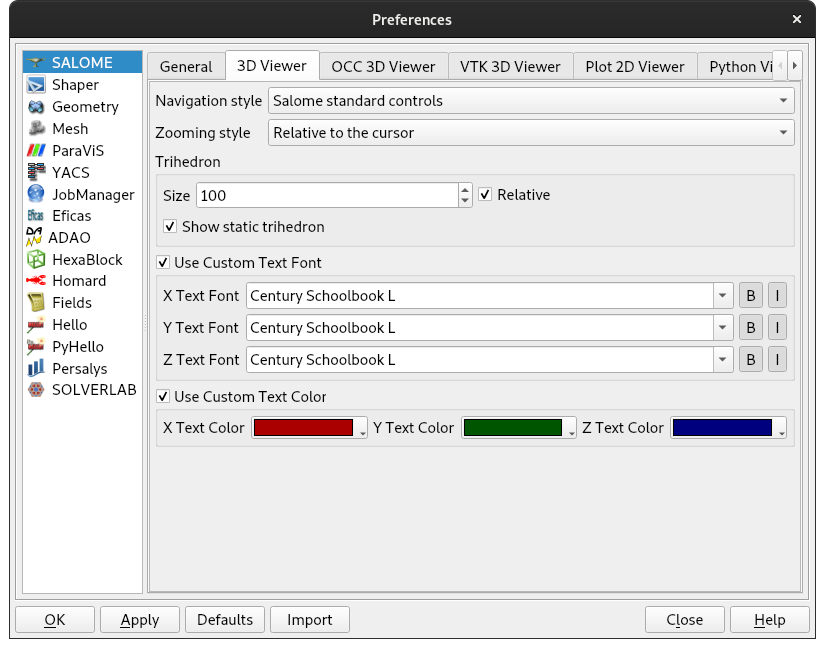
Task: Toggle italic for Y Text Font
Action: click(x=777, y=328)
